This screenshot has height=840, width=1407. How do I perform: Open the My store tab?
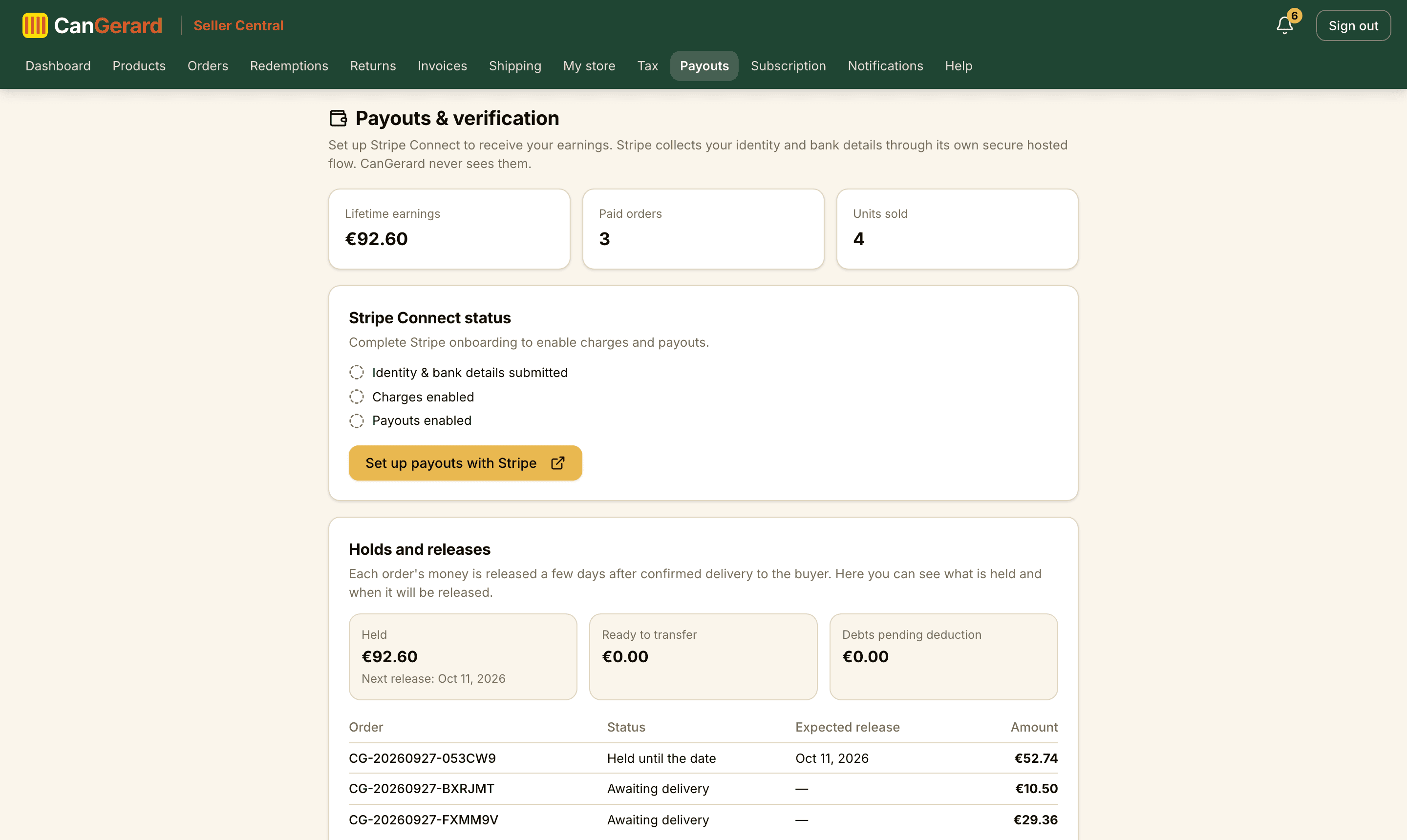point(589,65)
